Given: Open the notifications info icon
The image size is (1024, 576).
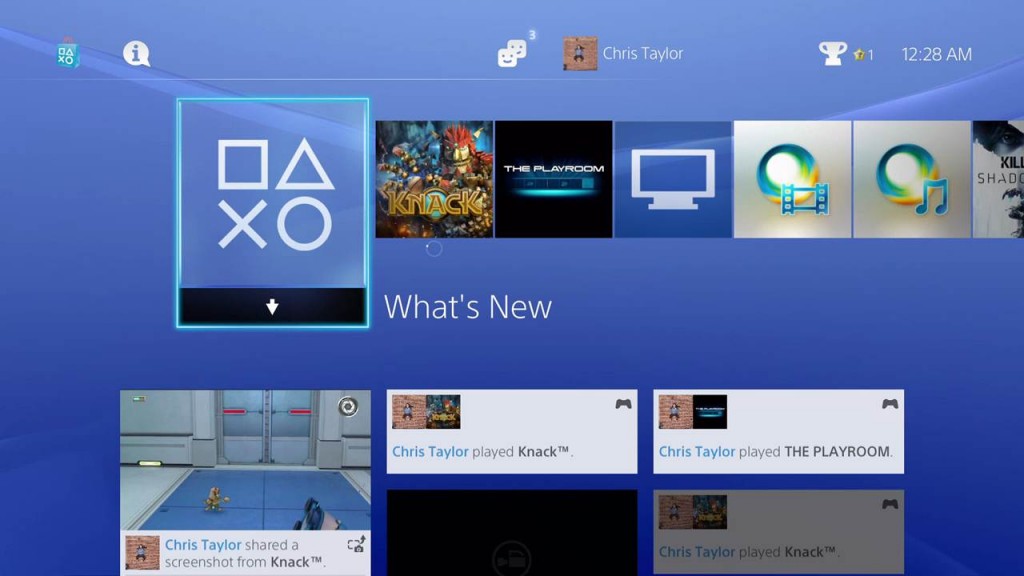Looking at the screenshot, I should pos(137,54).
